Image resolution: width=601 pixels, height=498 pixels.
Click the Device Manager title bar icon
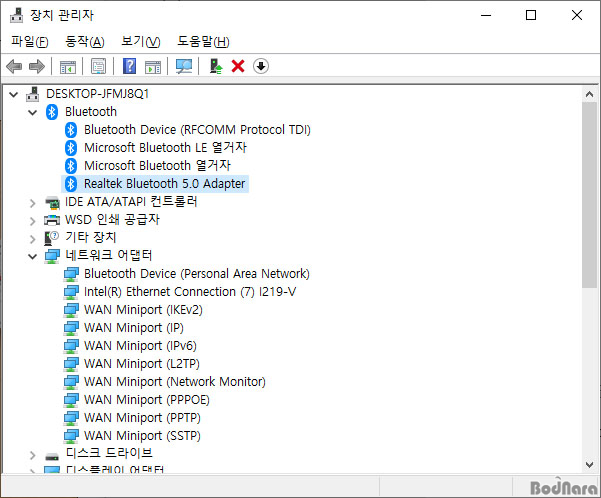coord(16,15)
